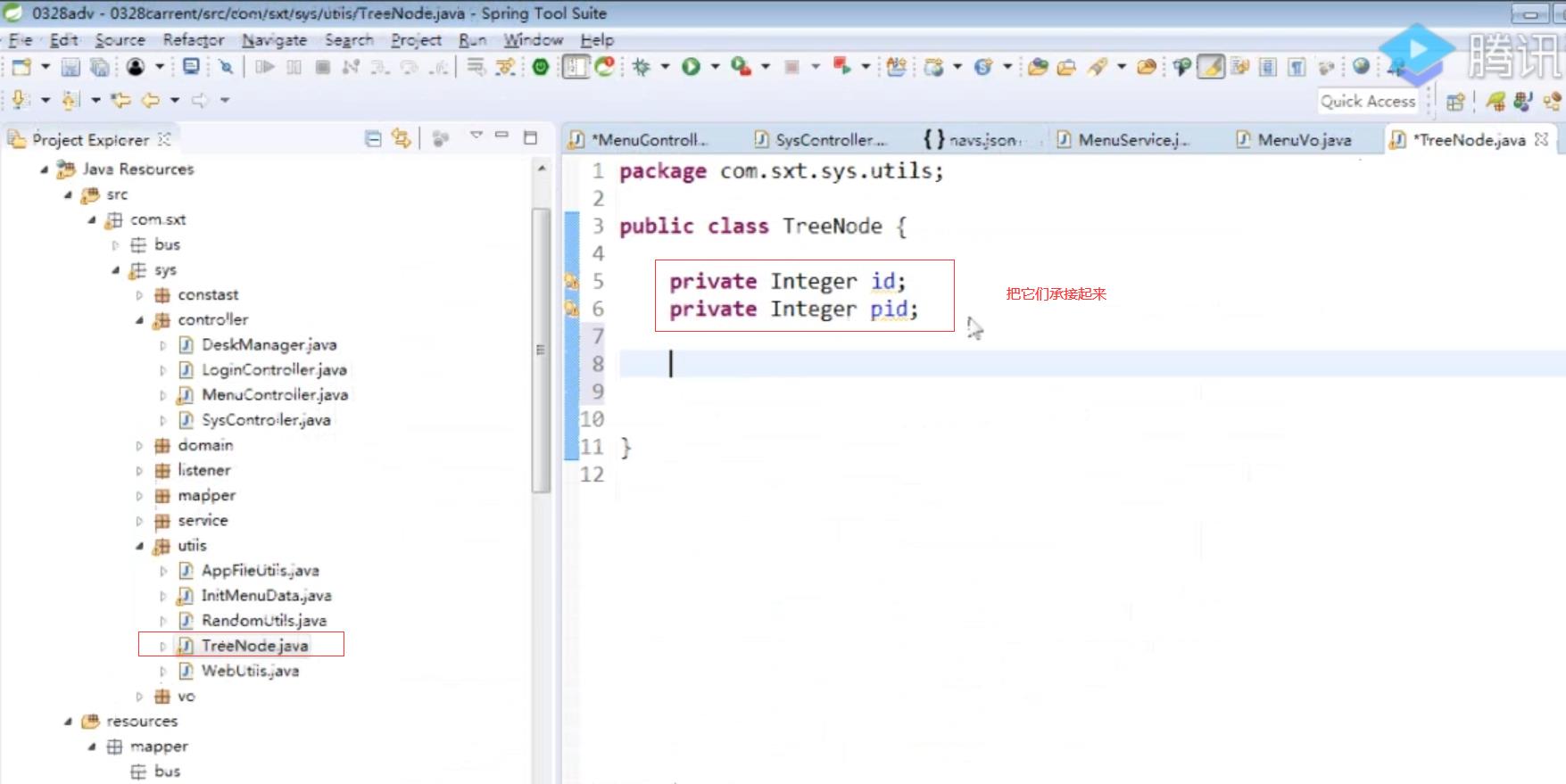The width and height of the screenshot is (1566, 784).
Task: Switch to the SysController editor tab
Action: (x=830, y=140)
